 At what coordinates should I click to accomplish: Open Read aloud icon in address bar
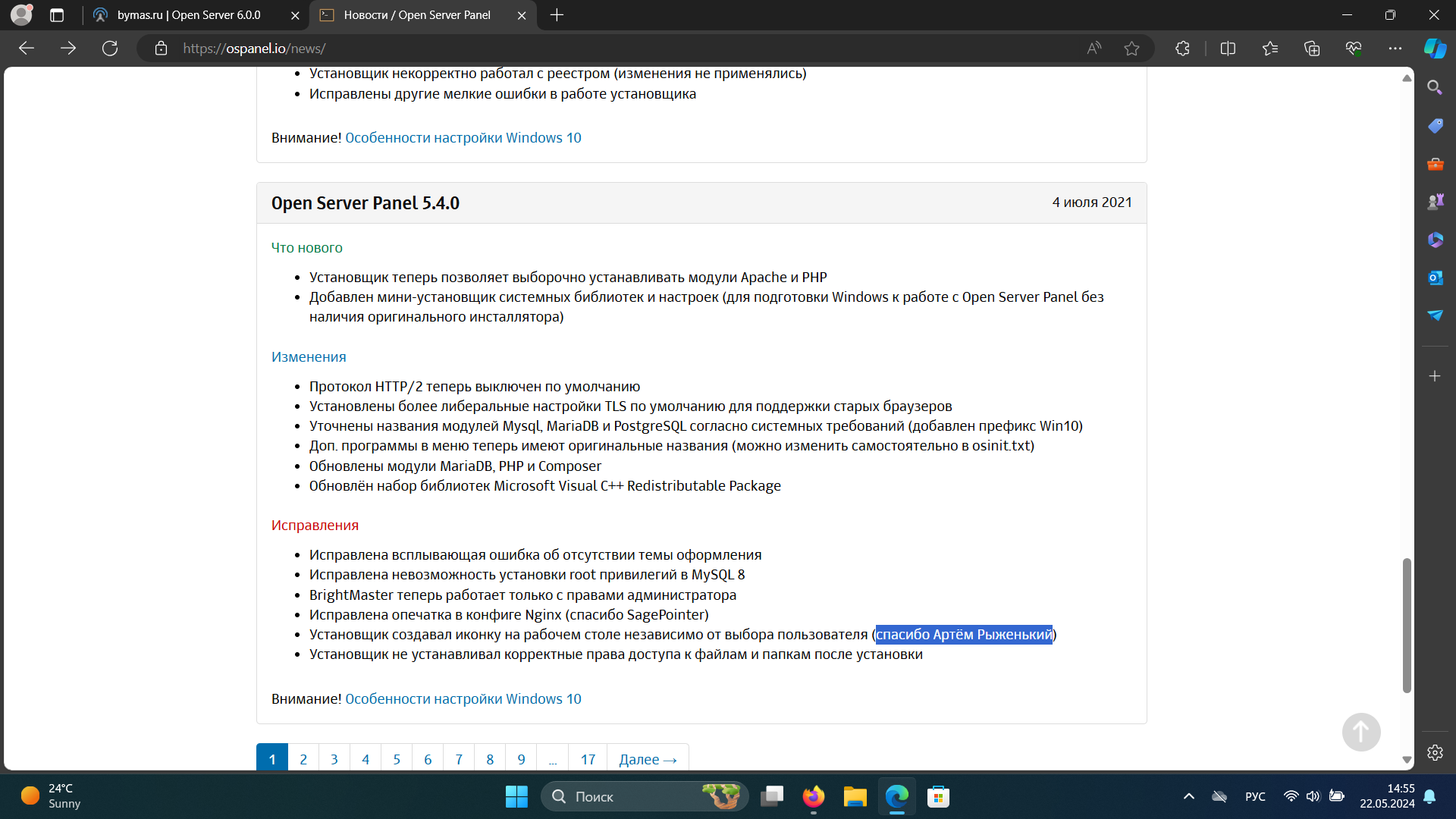(1094, 49)
